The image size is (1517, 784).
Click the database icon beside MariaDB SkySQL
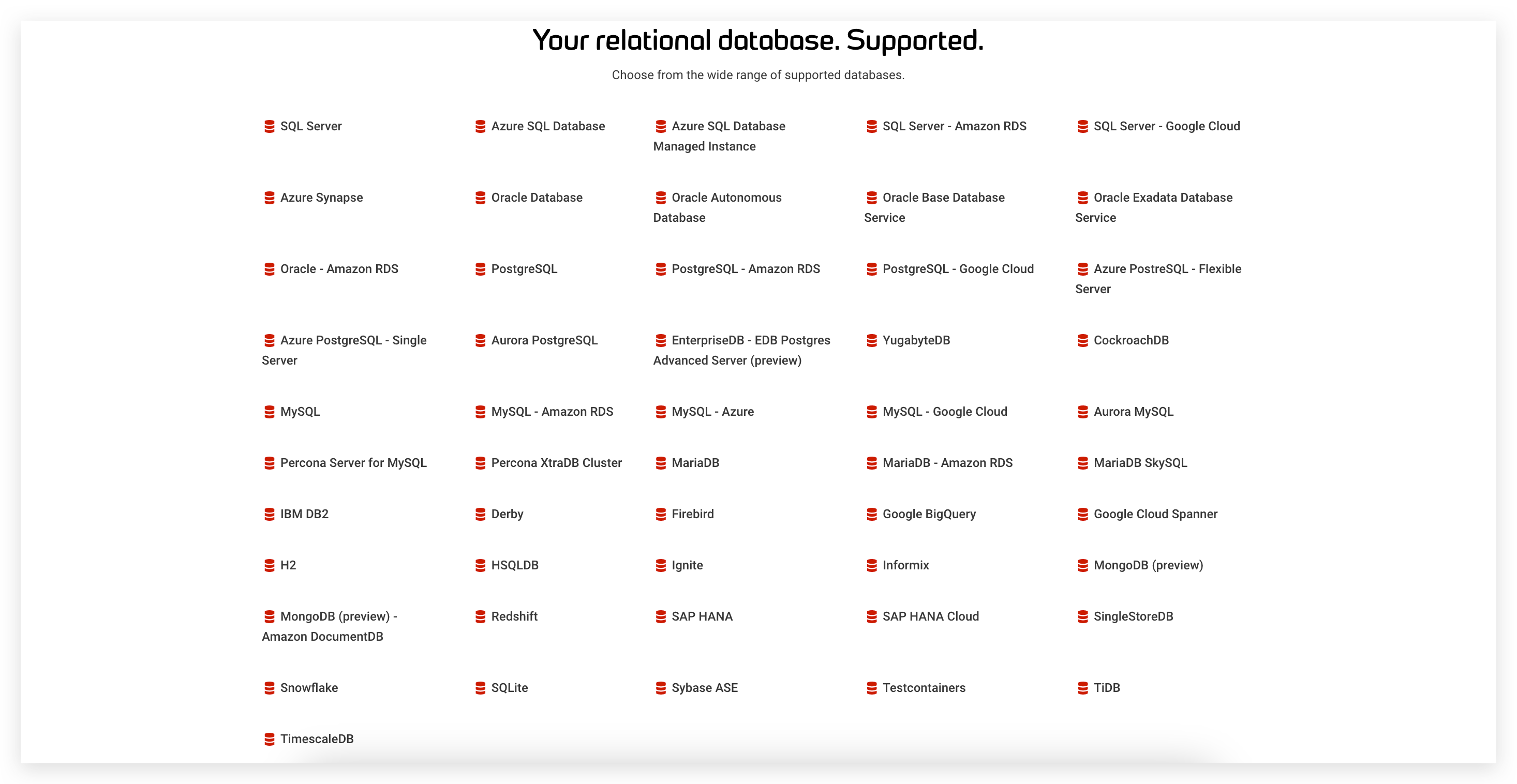(1082, 463)
